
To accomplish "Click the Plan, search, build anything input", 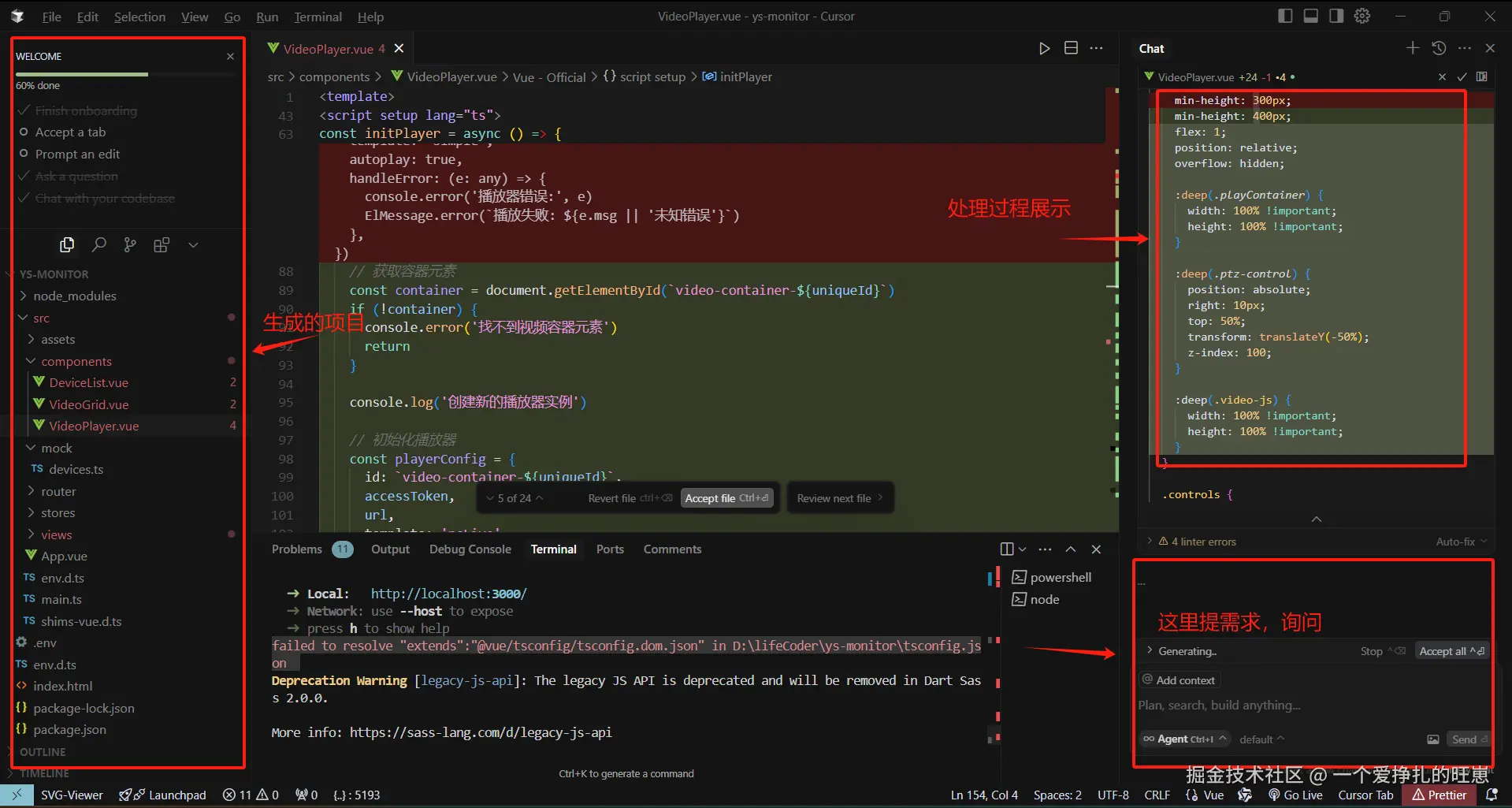I will point(1314,706).
